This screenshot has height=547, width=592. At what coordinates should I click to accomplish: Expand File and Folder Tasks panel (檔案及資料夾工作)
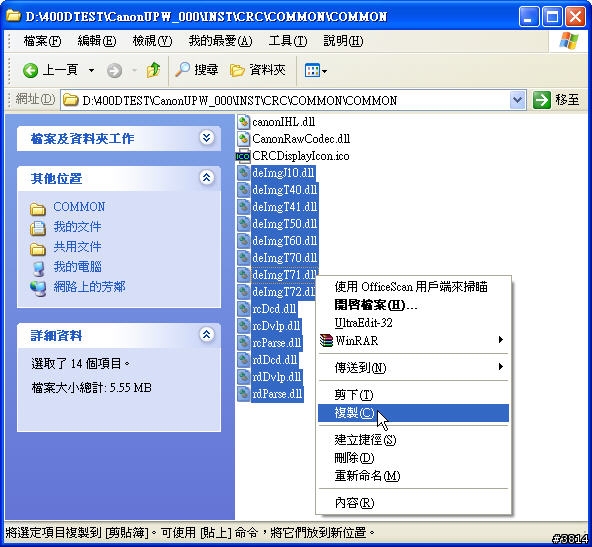(207, 138)
